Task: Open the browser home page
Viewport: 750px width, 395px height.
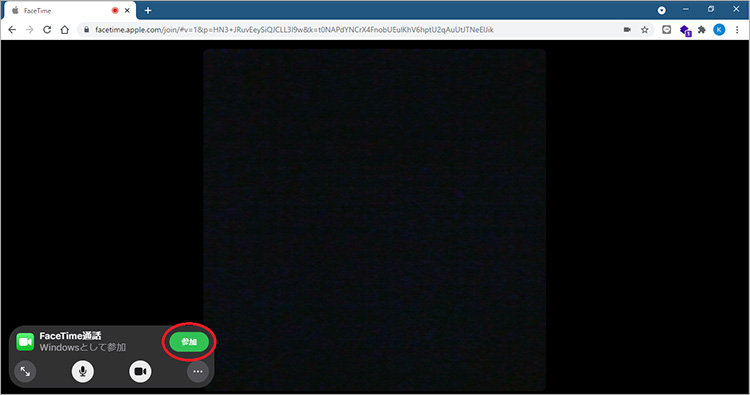Action: pos(65,30)
